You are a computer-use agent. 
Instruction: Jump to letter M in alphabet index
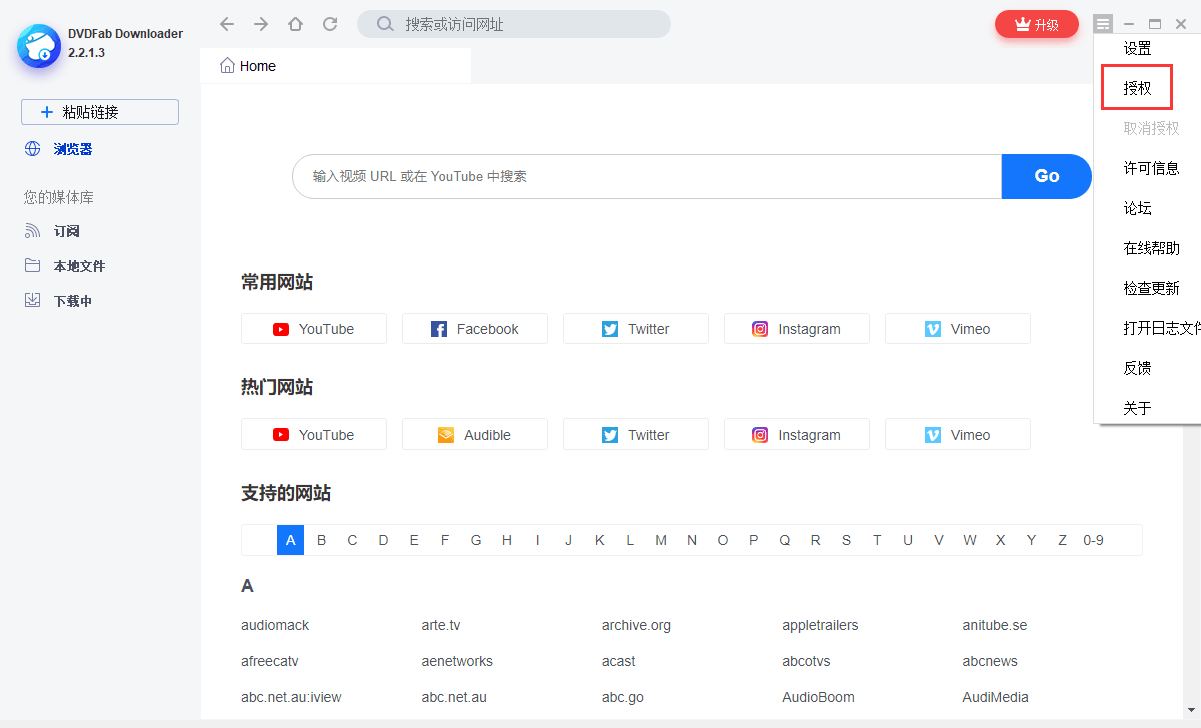pyautogui.click(x=661, y=540)
